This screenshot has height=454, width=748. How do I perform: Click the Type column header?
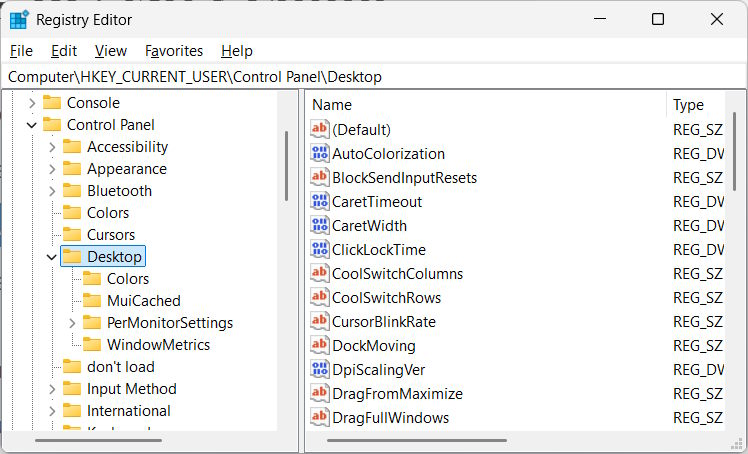(696, 104)
